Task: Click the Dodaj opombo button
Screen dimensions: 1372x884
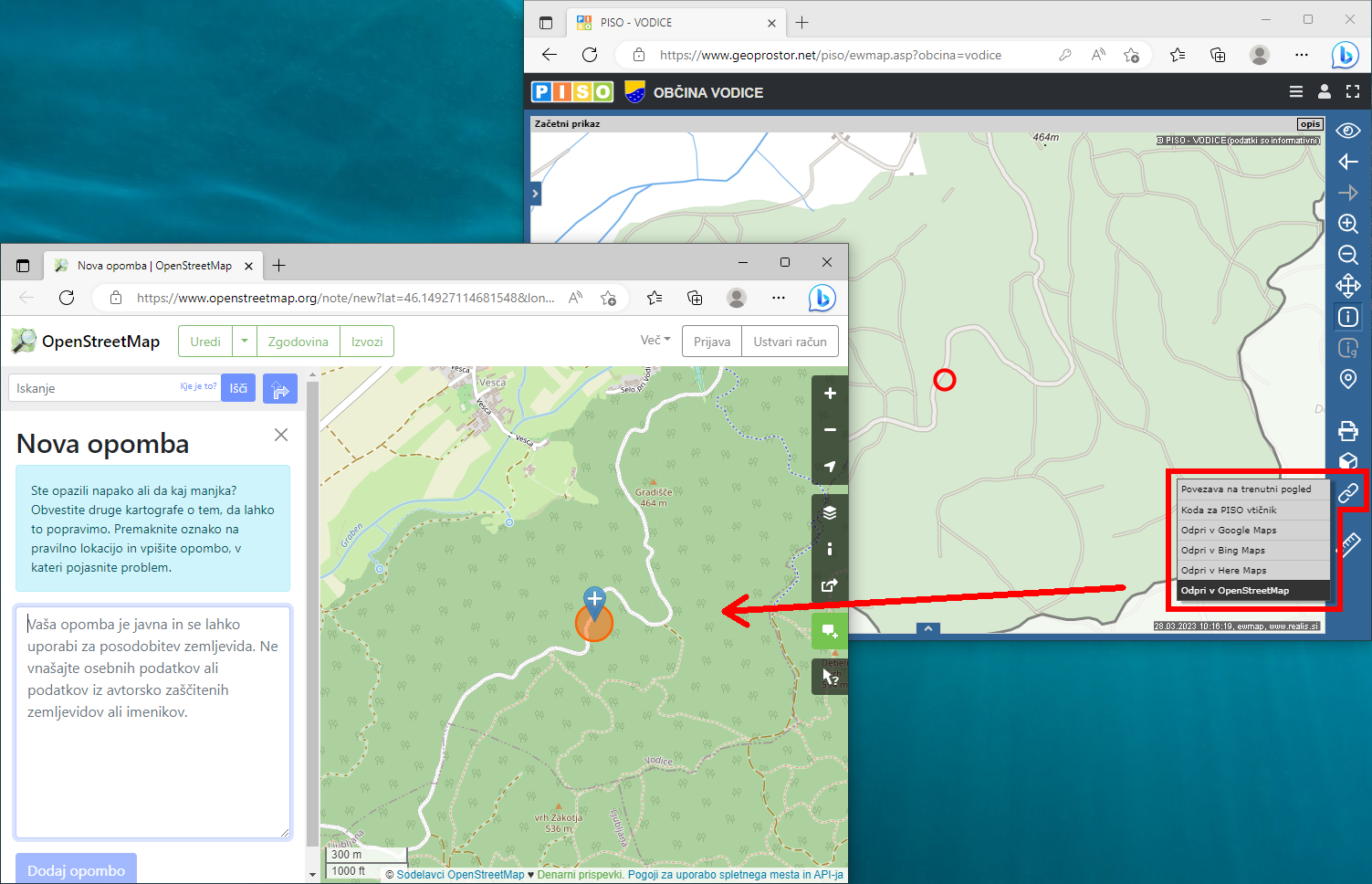Action: pyautogui.click(x=76, y=869)
